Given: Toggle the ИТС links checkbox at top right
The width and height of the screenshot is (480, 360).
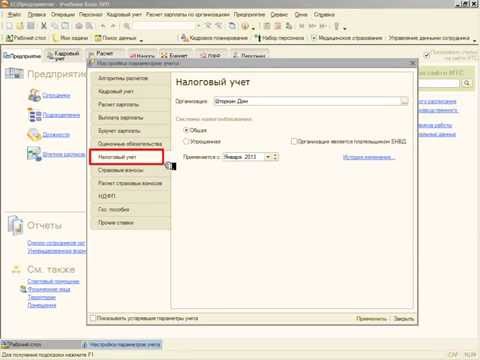Looking at the screenshot, I should (x=427, y=55).
